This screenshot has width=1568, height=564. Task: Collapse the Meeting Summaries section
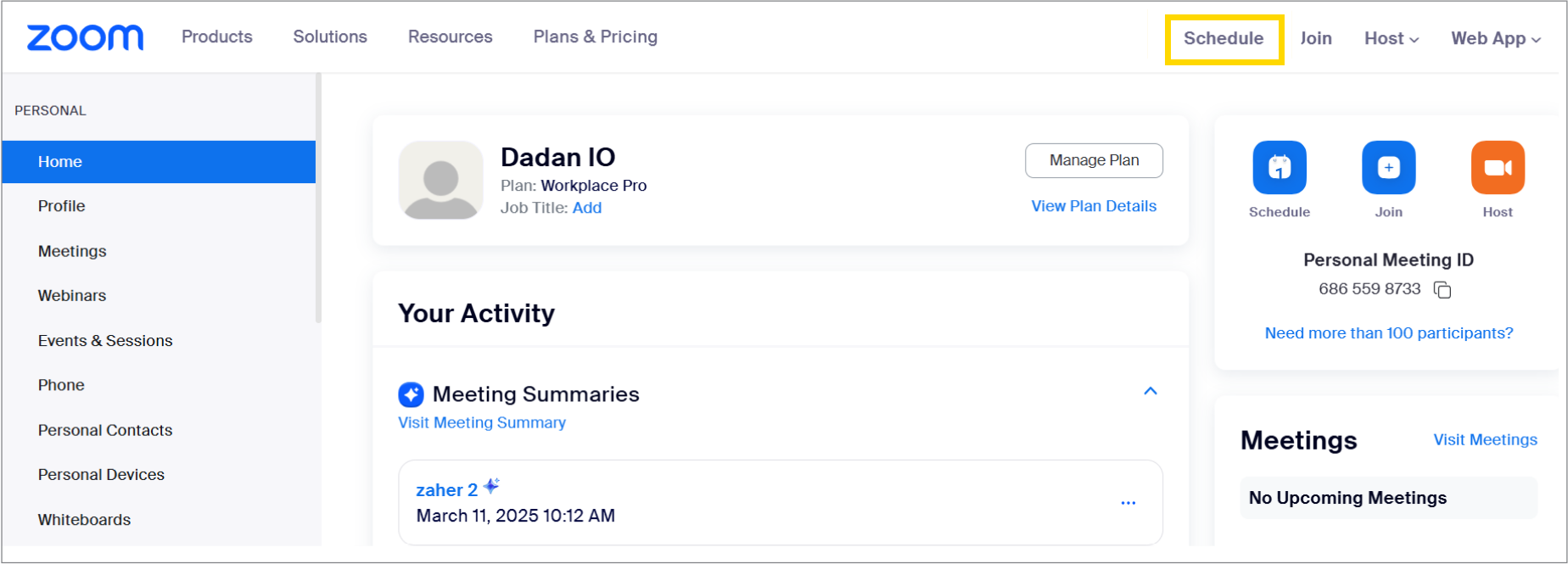click(1150, 391)
